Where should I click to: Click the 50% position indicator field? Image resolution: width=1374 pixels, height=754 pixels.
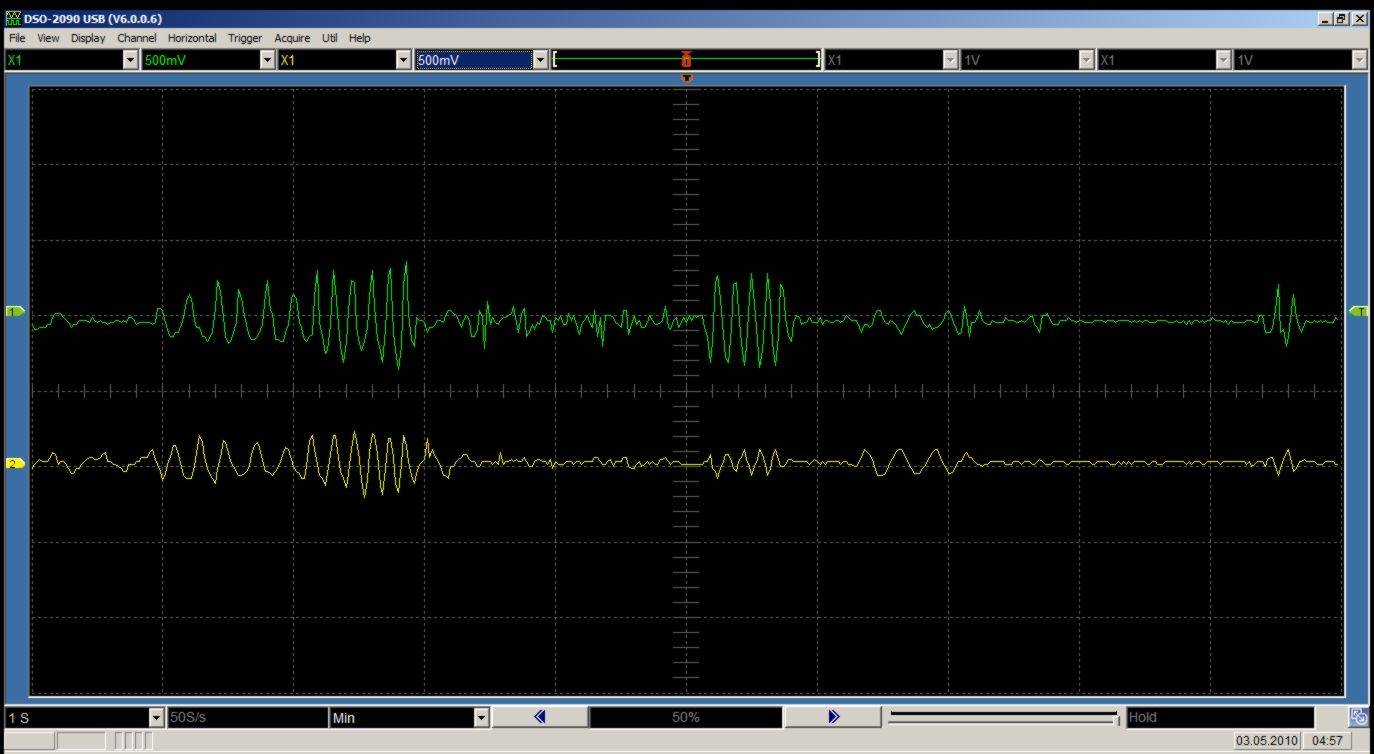[x=686, y=717]
